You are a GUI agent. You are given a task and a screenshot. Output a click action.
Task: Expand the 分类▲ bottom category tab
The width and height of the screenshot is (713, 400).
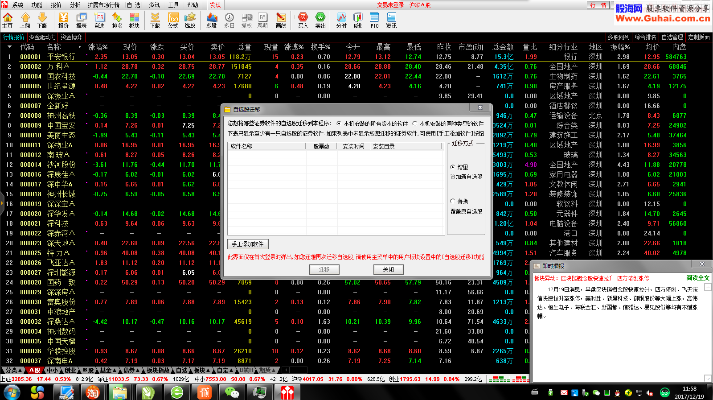(x=12, y=370)
